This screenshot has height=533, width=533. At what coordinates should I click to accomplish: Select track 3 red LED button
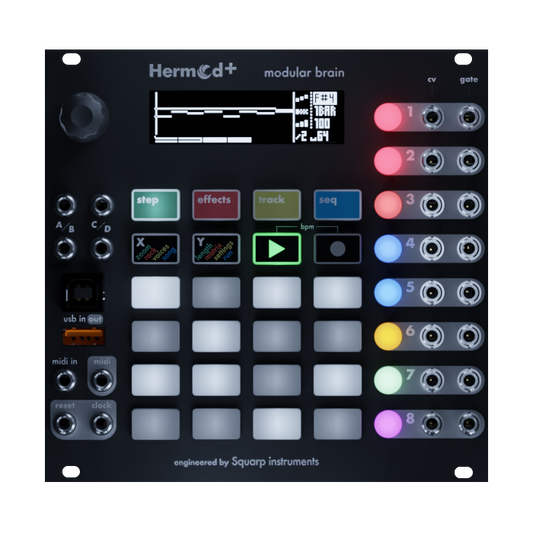388,205
